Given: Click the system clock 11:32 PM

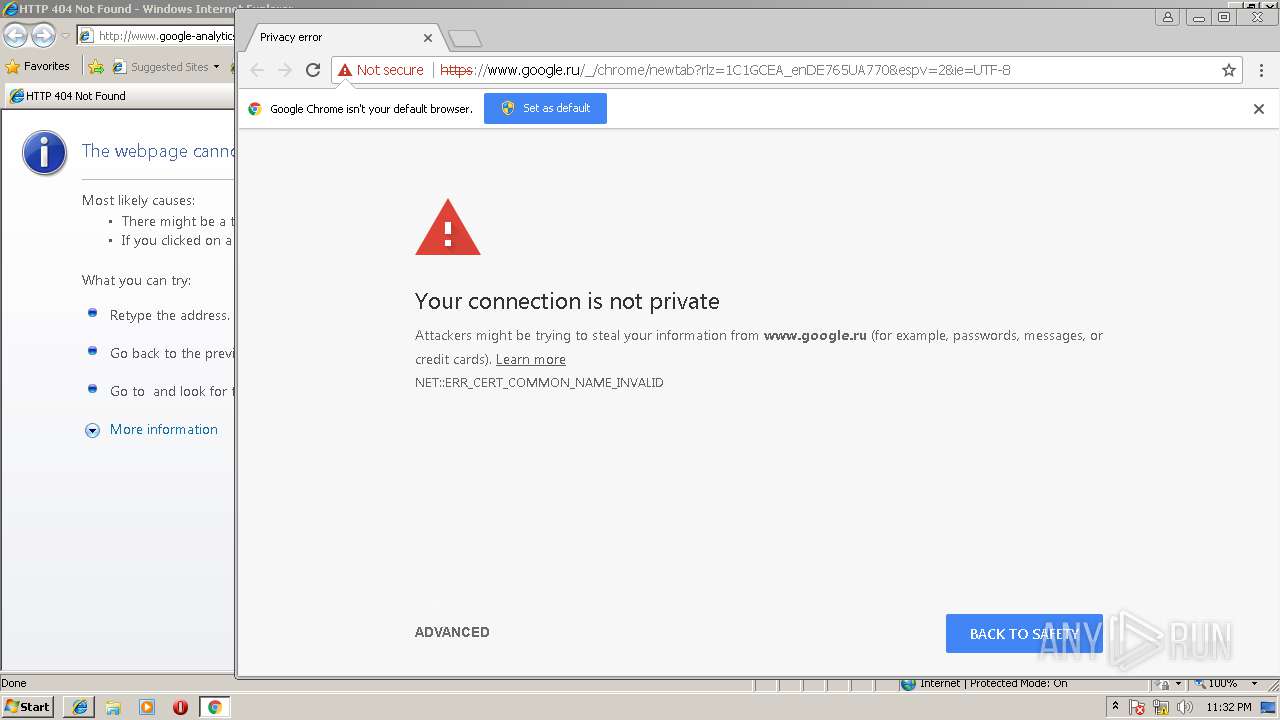Looking at the screenshot, I should pos(1229,707).
